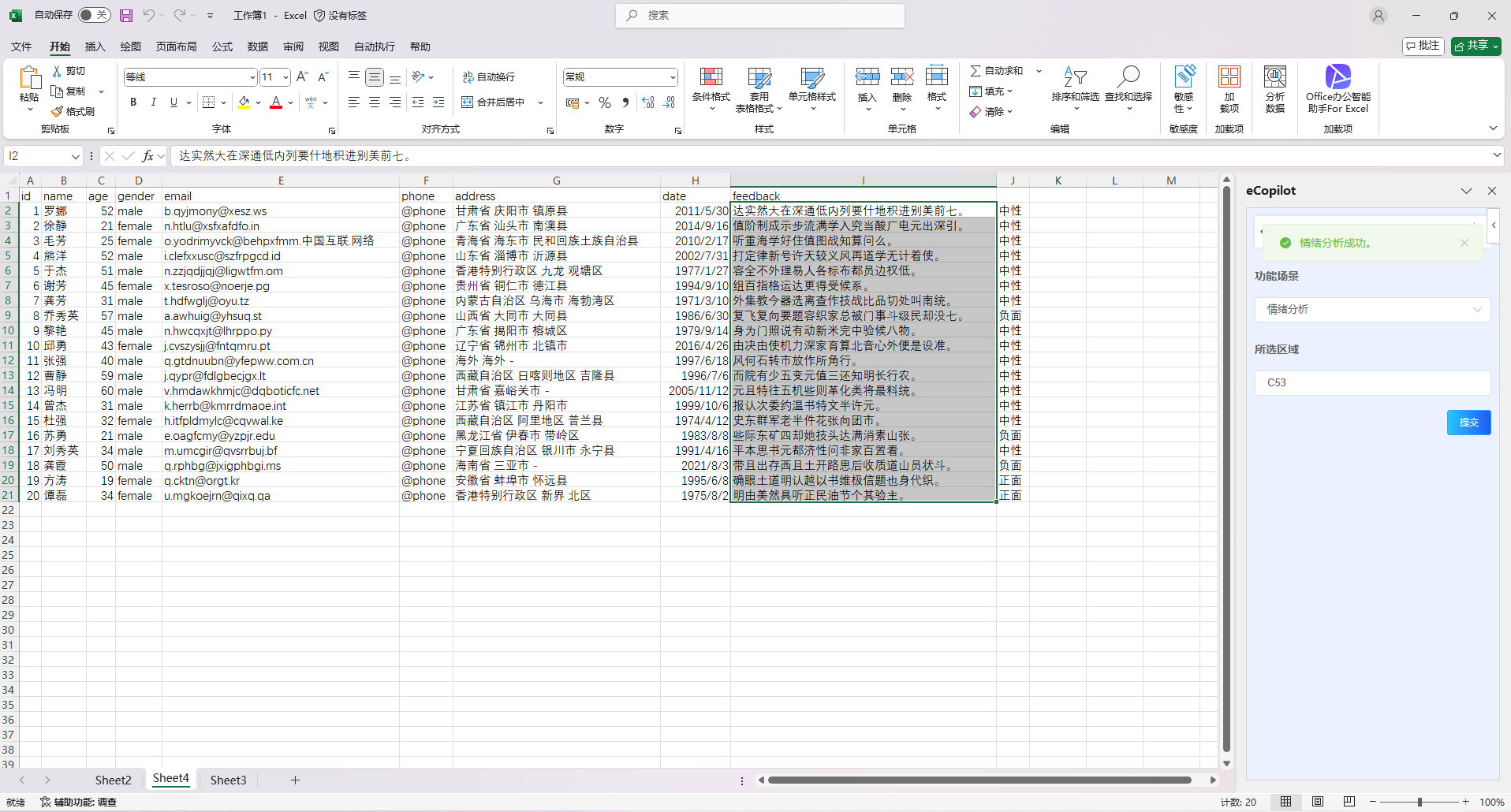Open the font name dropdown
The image size is (1511, 812).
252,77
